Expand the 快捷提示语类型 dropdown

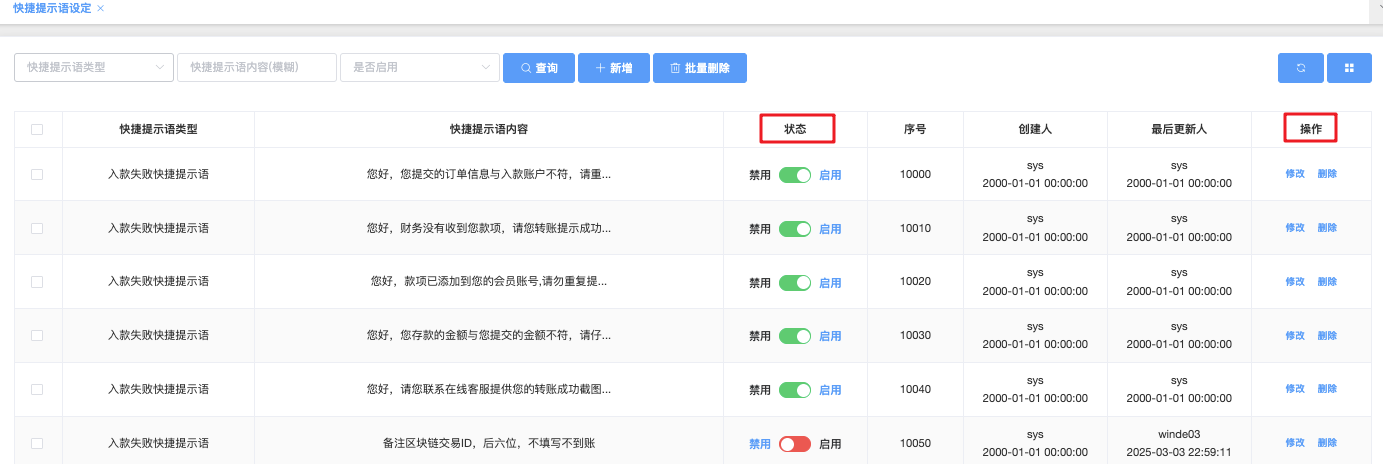coord(94,68)
